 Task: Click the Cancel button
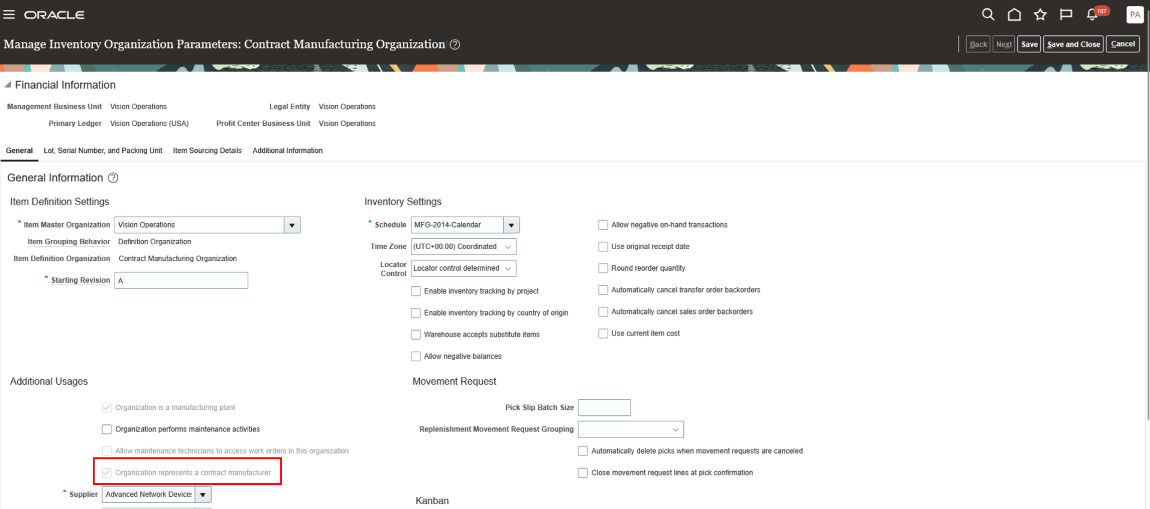(1123, 44)
